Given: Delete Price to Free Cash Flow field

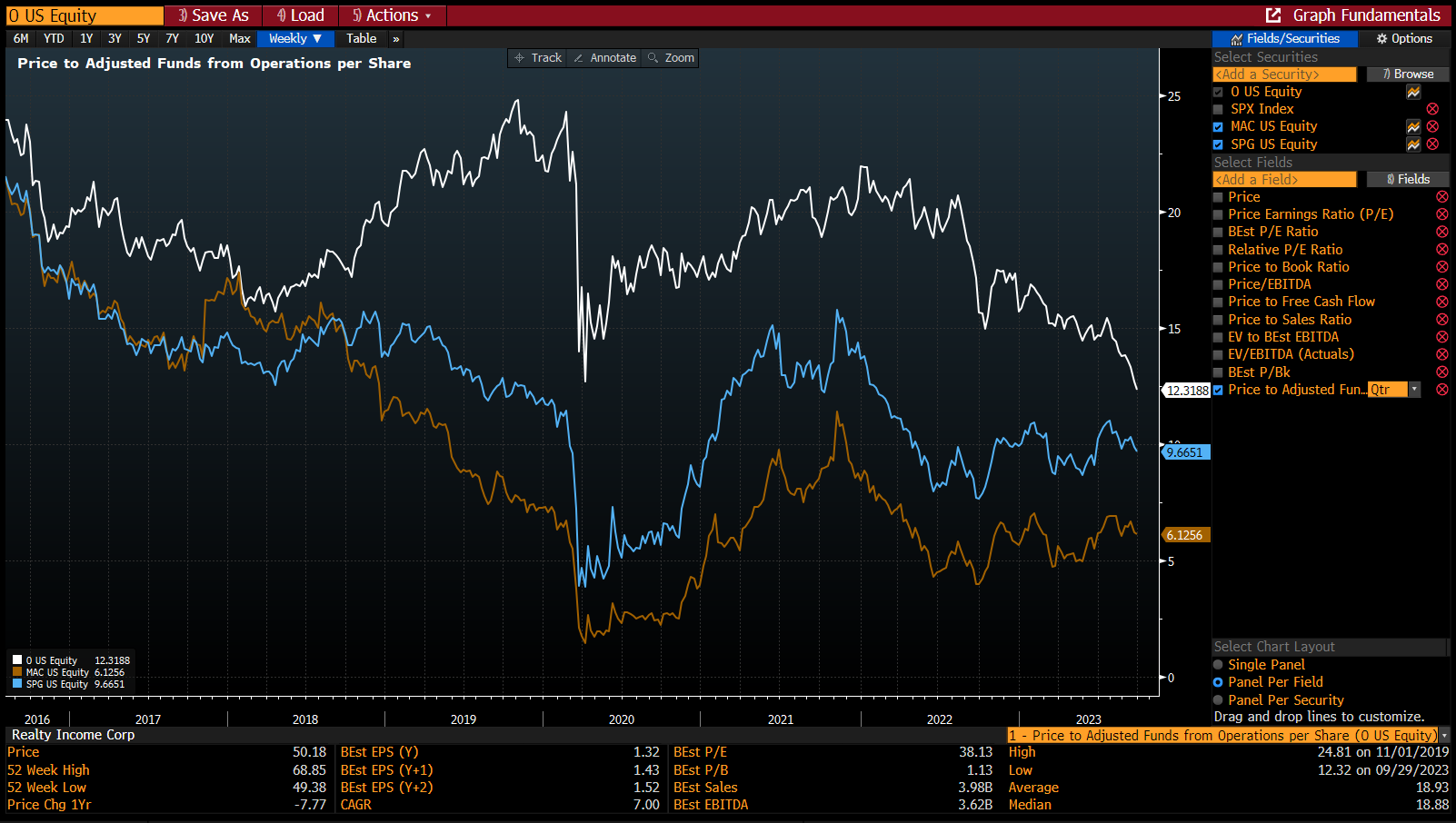Looking at the screenshot, I should 1441,302.
